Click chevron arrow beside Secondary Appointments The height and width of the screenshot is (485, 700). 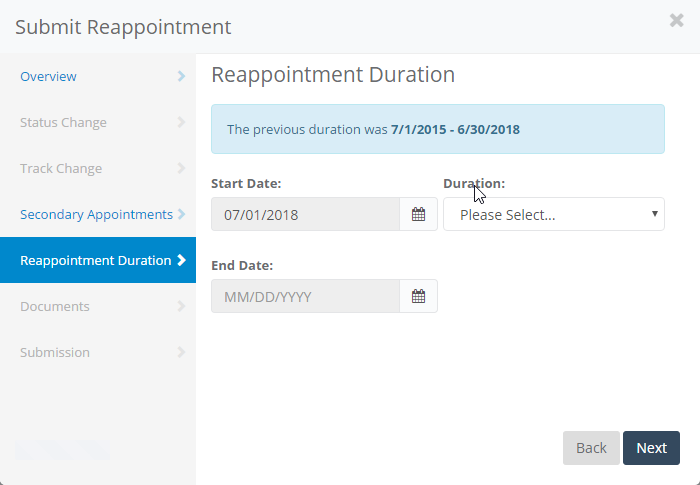[x=181, y=214]
